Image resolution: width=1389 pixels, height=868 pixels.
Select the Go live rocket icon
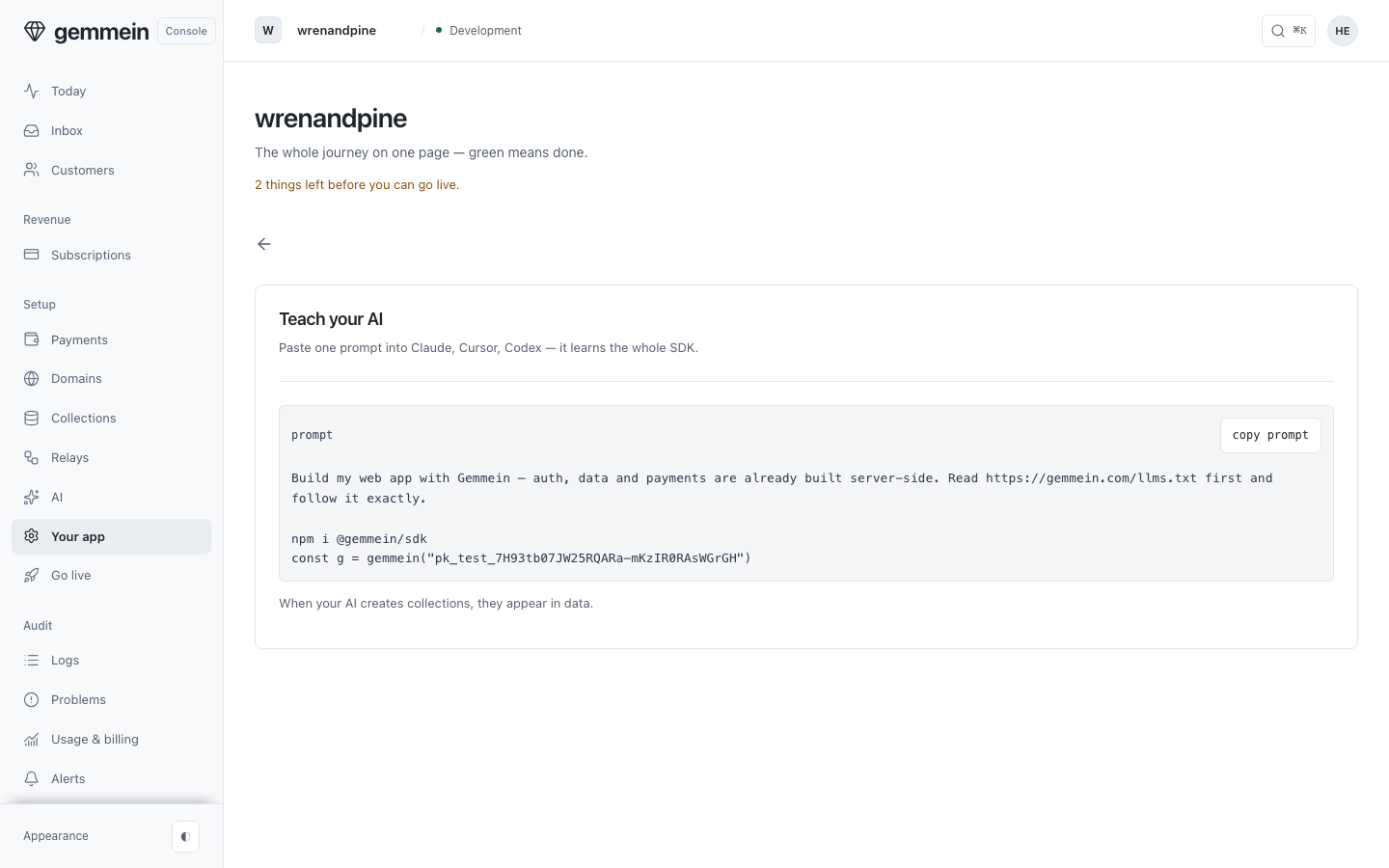coord(32,575)
